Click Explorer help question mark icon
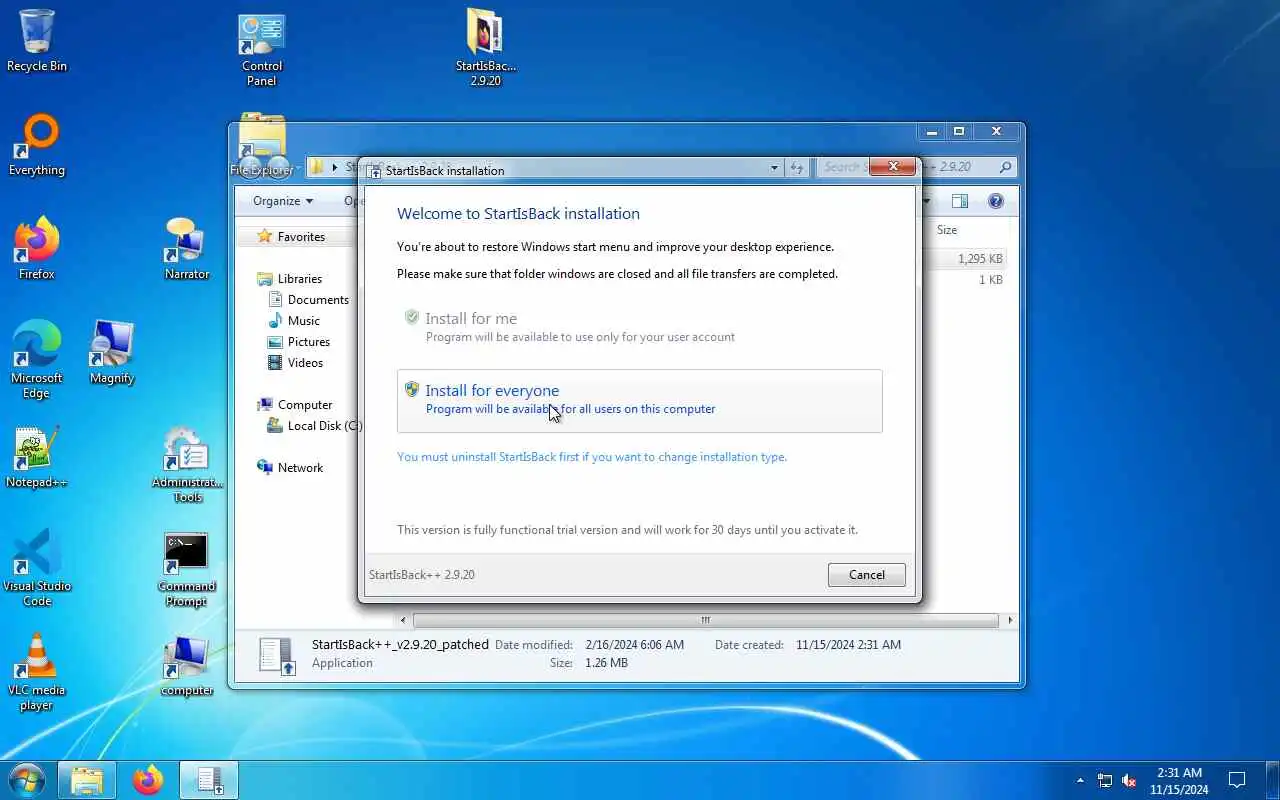Screen dimensions: 1280x800 995,201
